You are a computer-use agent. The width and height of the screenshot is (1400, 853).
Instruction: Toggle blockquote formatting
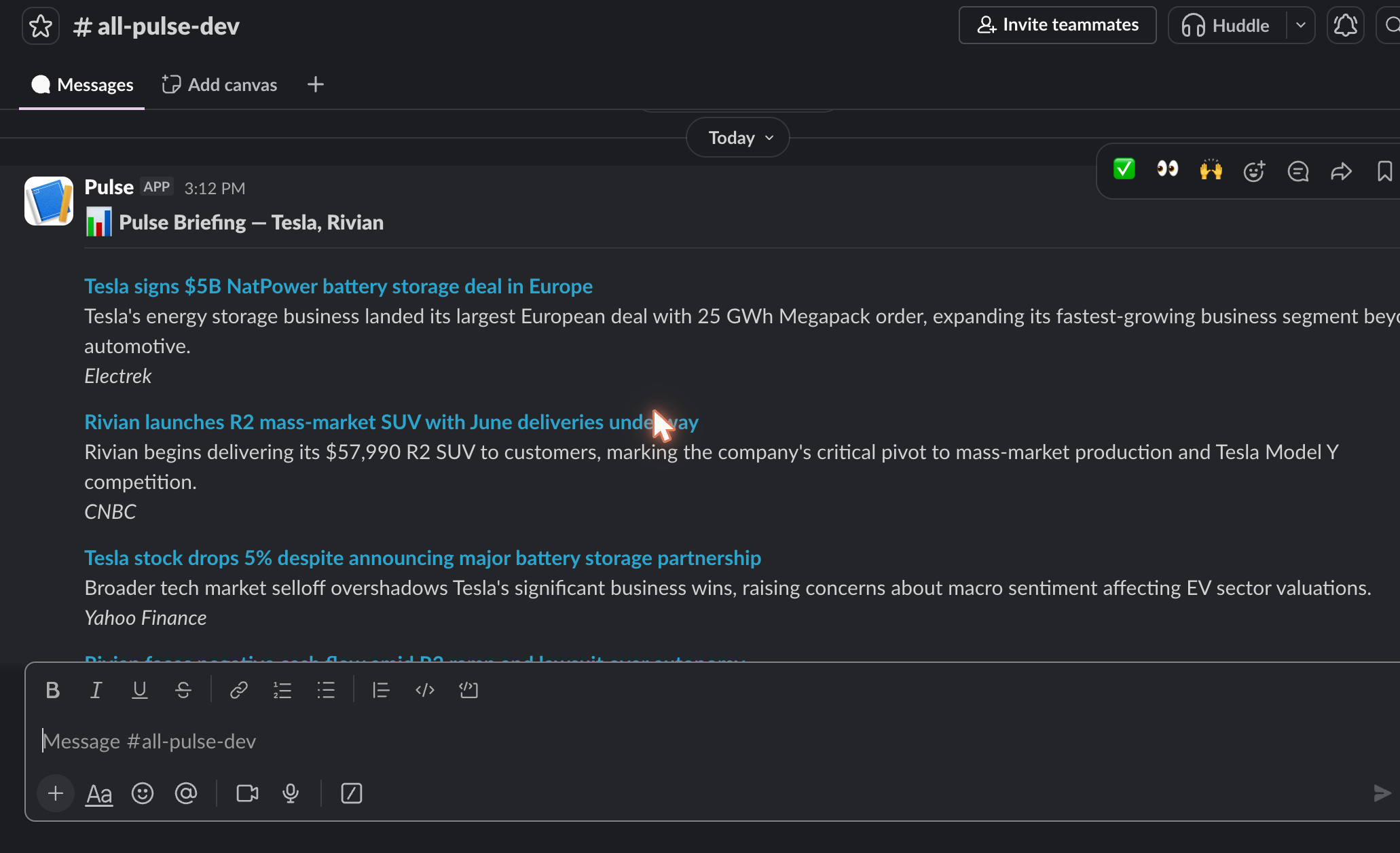pos(381,690)
